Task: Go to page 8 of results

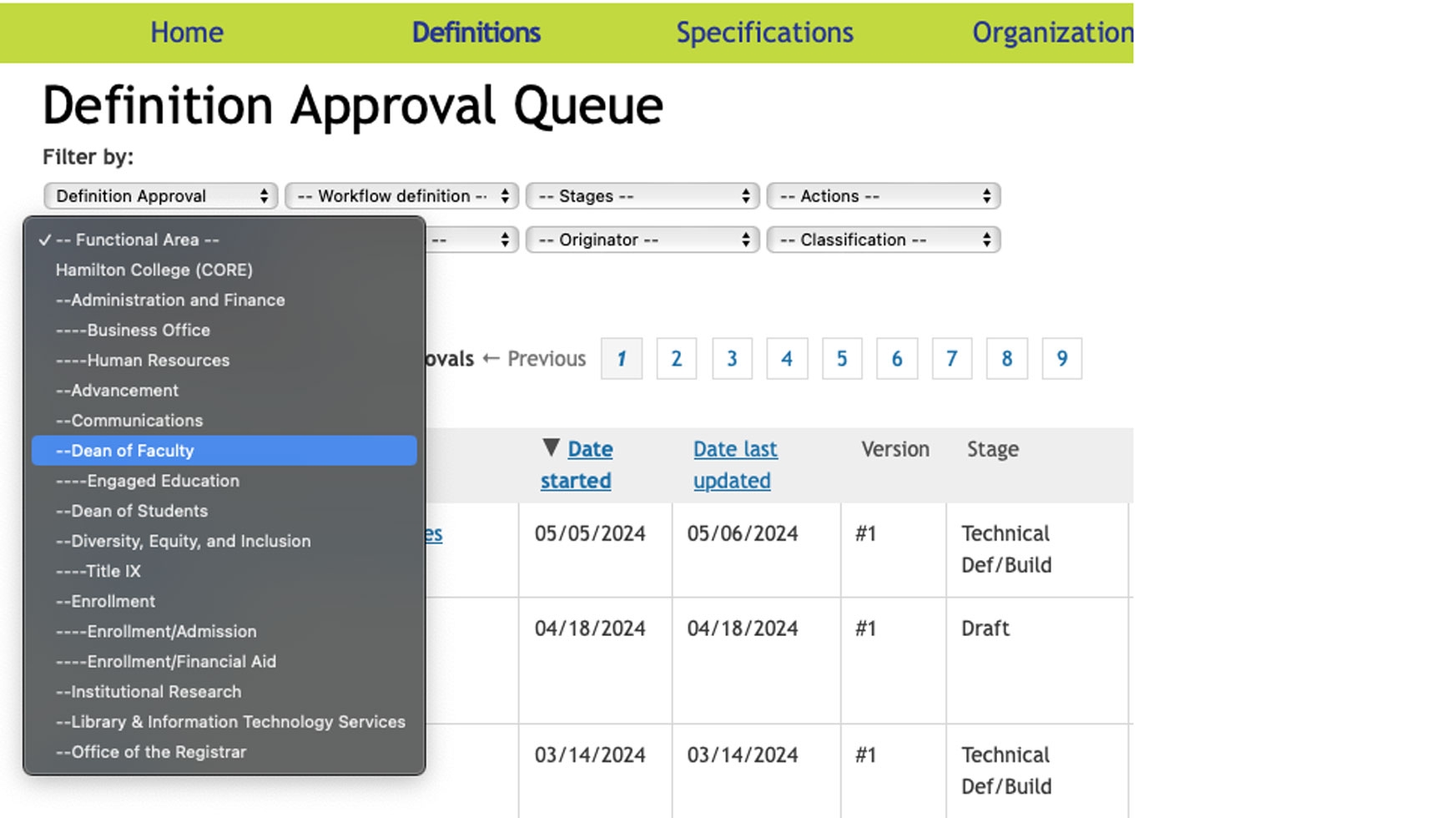Action: pos(1007,359)
